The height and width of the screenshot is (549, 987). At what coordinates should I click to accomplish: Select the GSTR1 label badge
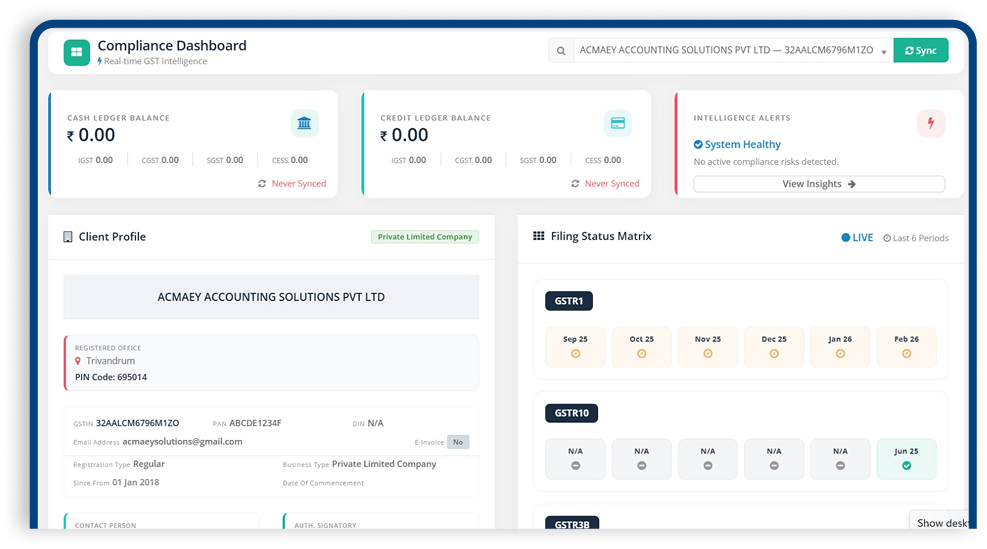pos(569,301)
